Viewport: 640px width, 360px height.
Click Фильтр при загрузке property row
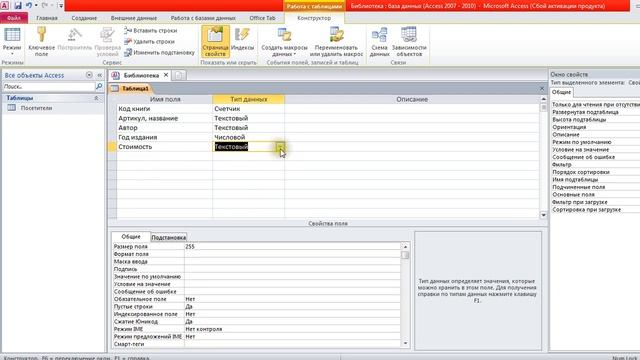pyautogui.click(x=580, y=202)
